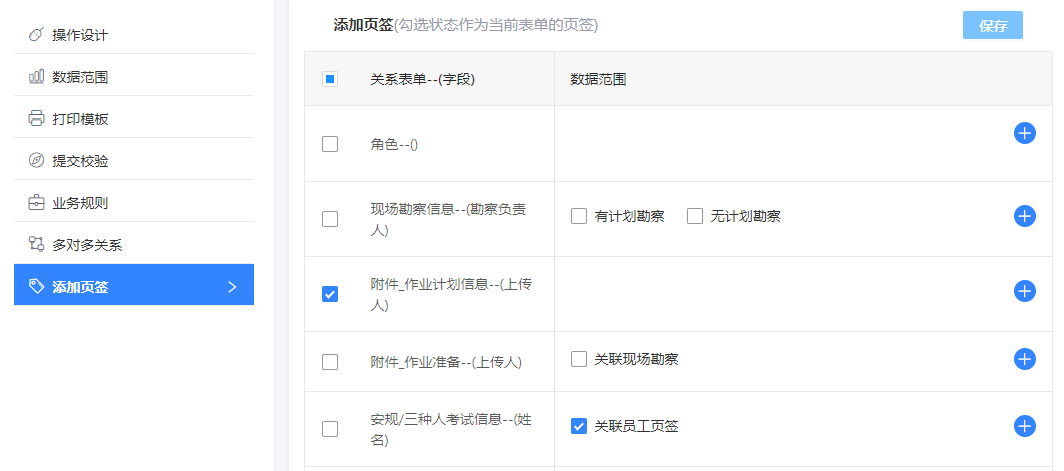Viewport: 1064px width, 471px height.
Task: Click the plus icon in 角色 row
Action: tap(1025, 133)
